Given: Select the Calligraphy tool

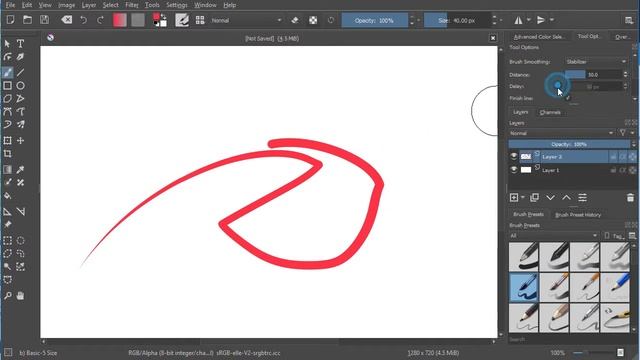Looking at the screenshot, I should point(20,57).
